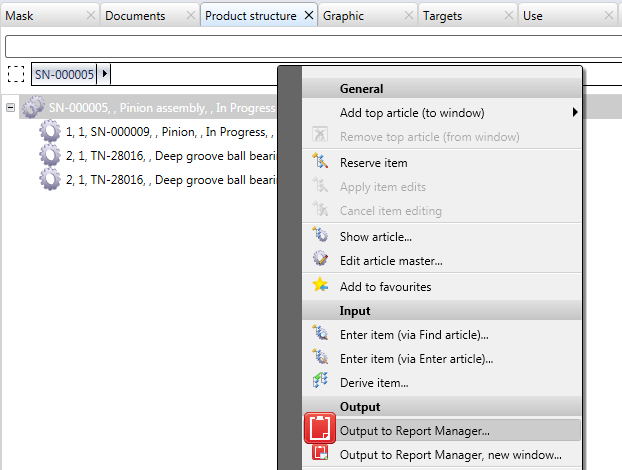Choose Output to Report Manager...
Image resolution: width=622 pixels, height=470 pixels.
click(442, 430)
